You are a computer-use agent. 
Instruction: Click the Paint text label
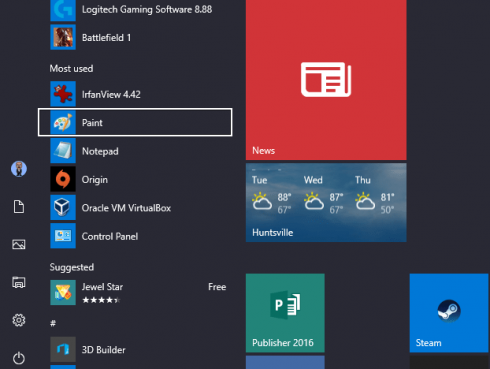92,123
